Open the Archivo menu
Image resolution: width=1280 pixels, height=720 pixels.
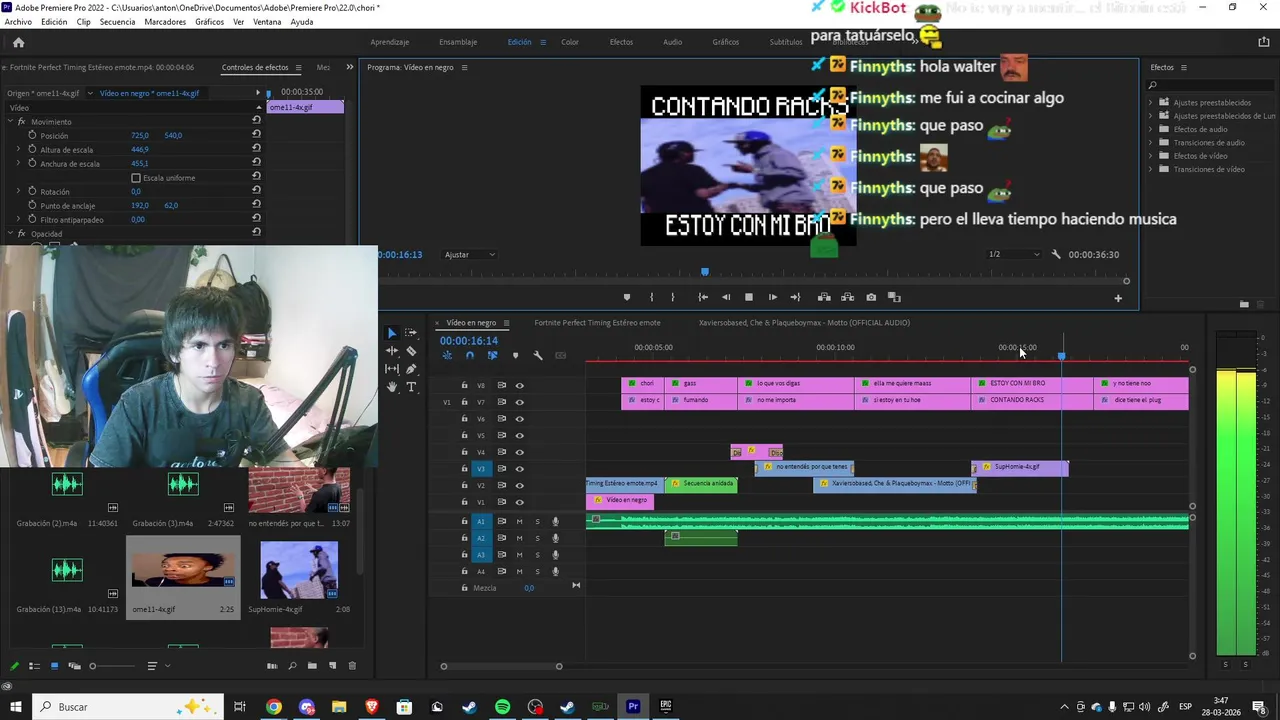click(x=18, y=21)
